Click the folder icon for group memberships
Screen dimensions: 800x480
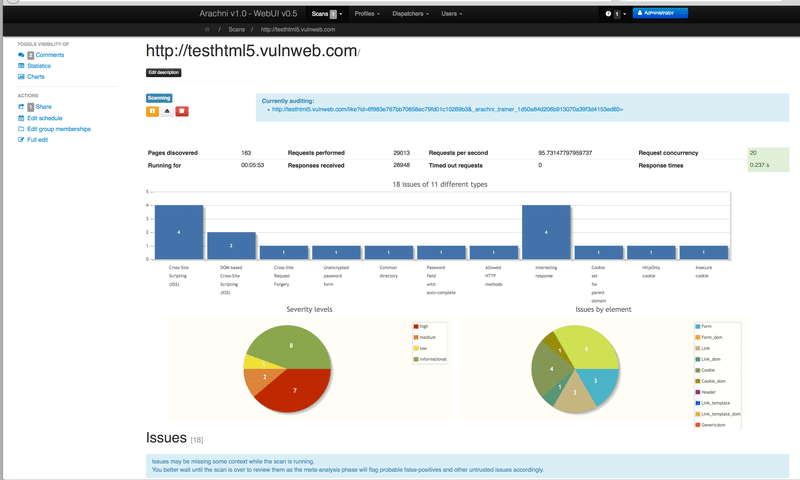[x=21, y=129]
